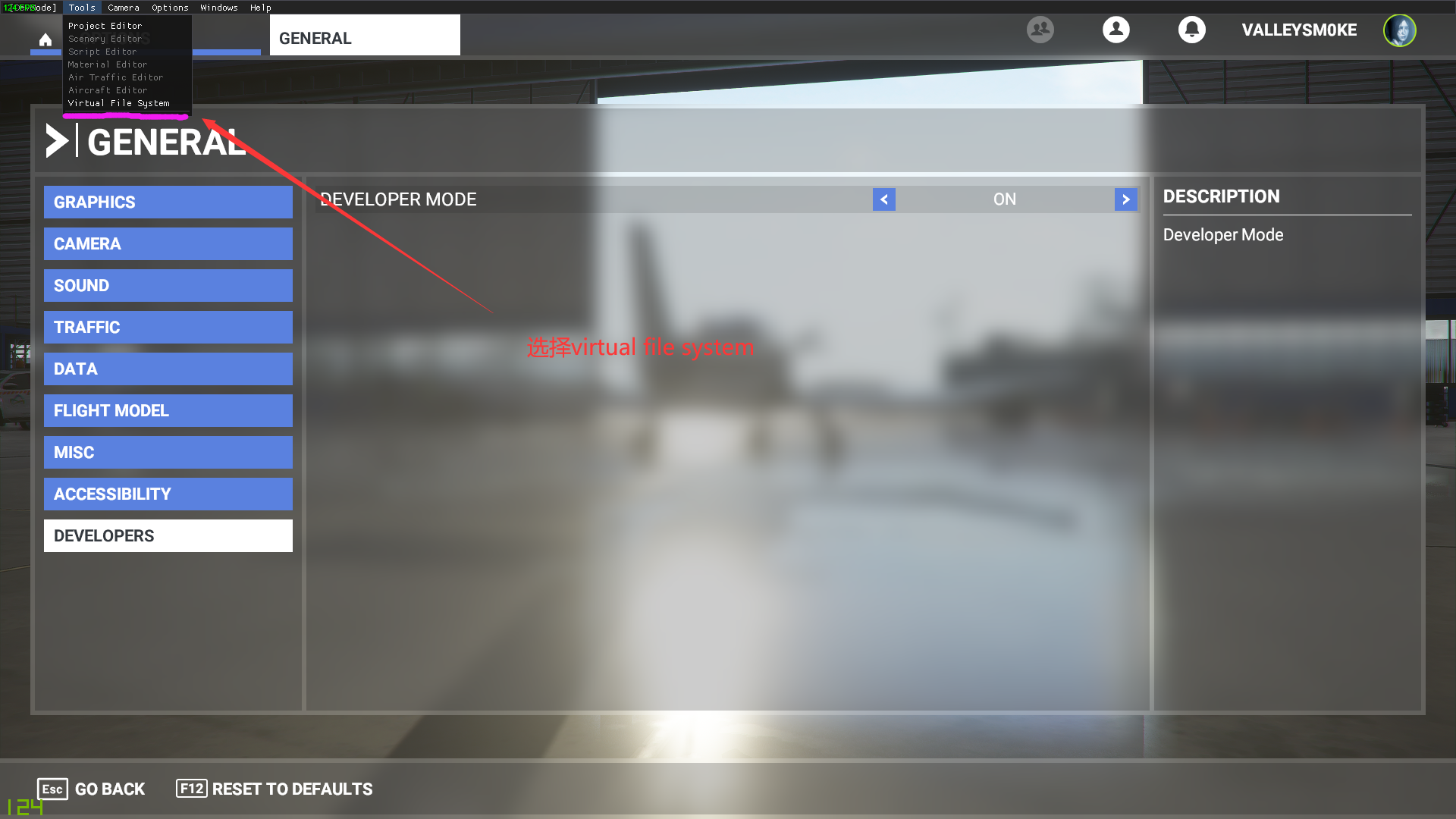Click the MISC settings category
Viewport: 1456px width, 819px height.
click(168, 452)
